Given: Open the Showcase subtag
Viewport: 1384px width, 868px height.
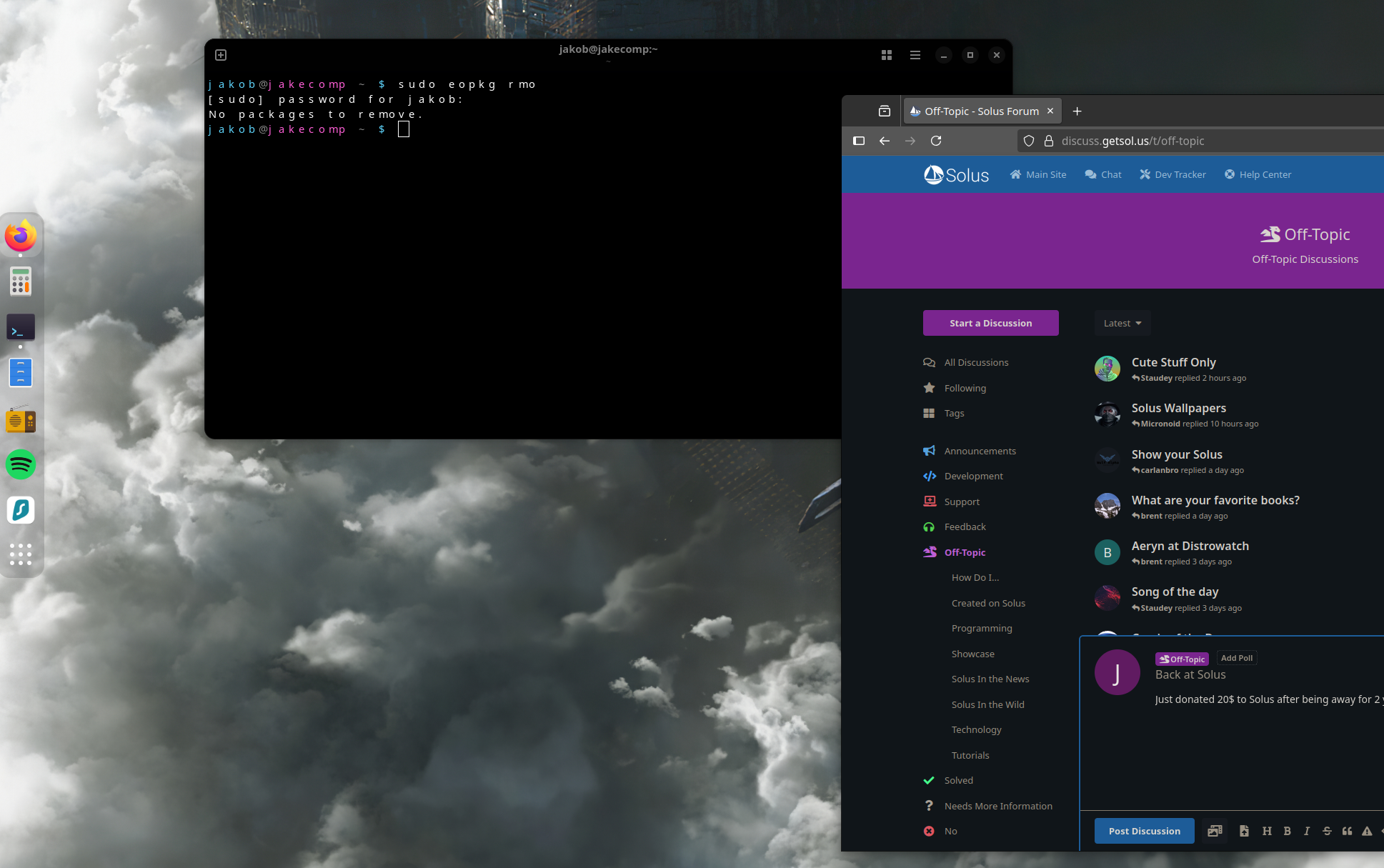Looking at the screenshot, I should [x=972, y=654].
